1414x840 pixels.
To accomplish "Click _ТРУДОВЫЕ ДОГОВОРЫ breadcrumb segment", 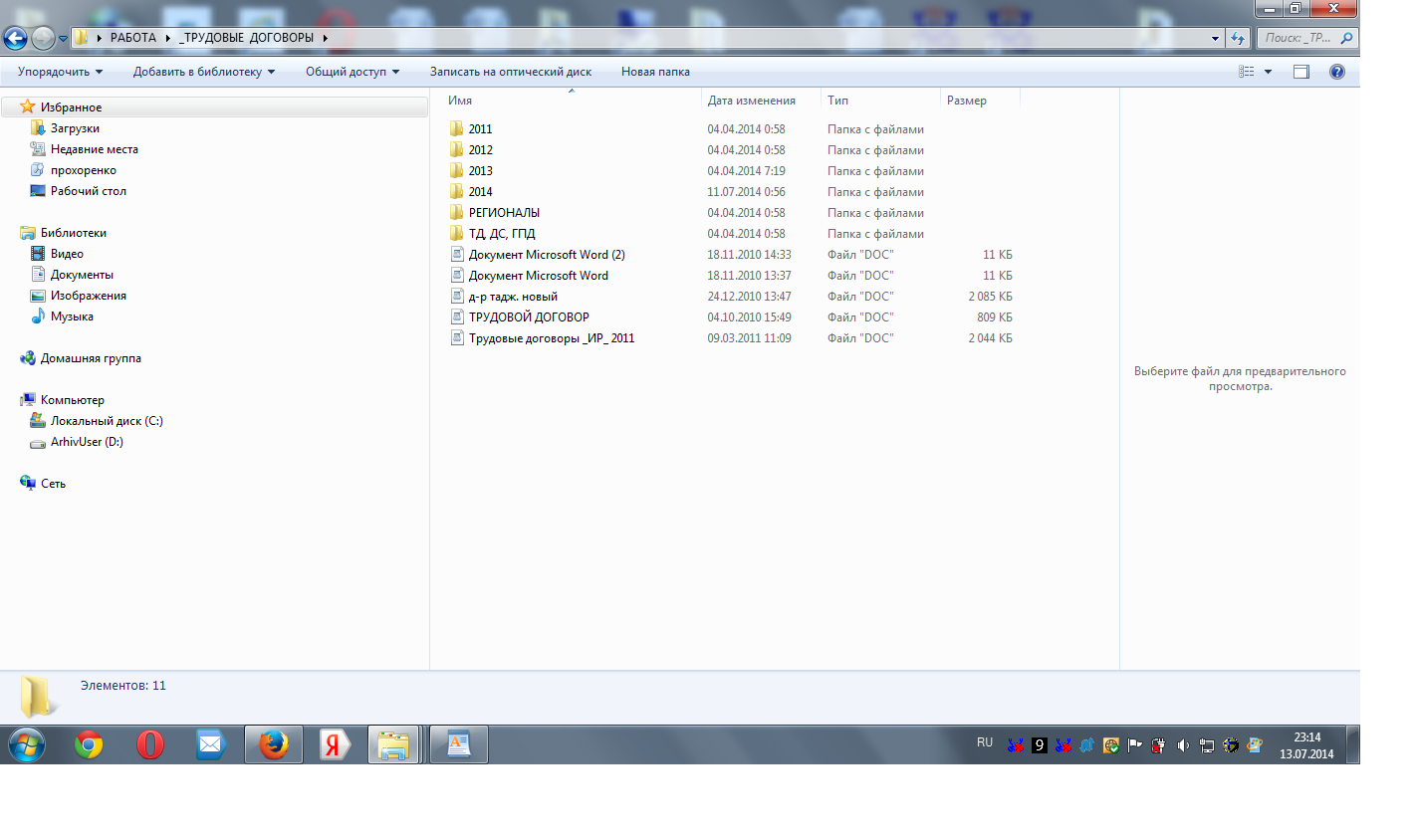I will (x=246, y=38).
